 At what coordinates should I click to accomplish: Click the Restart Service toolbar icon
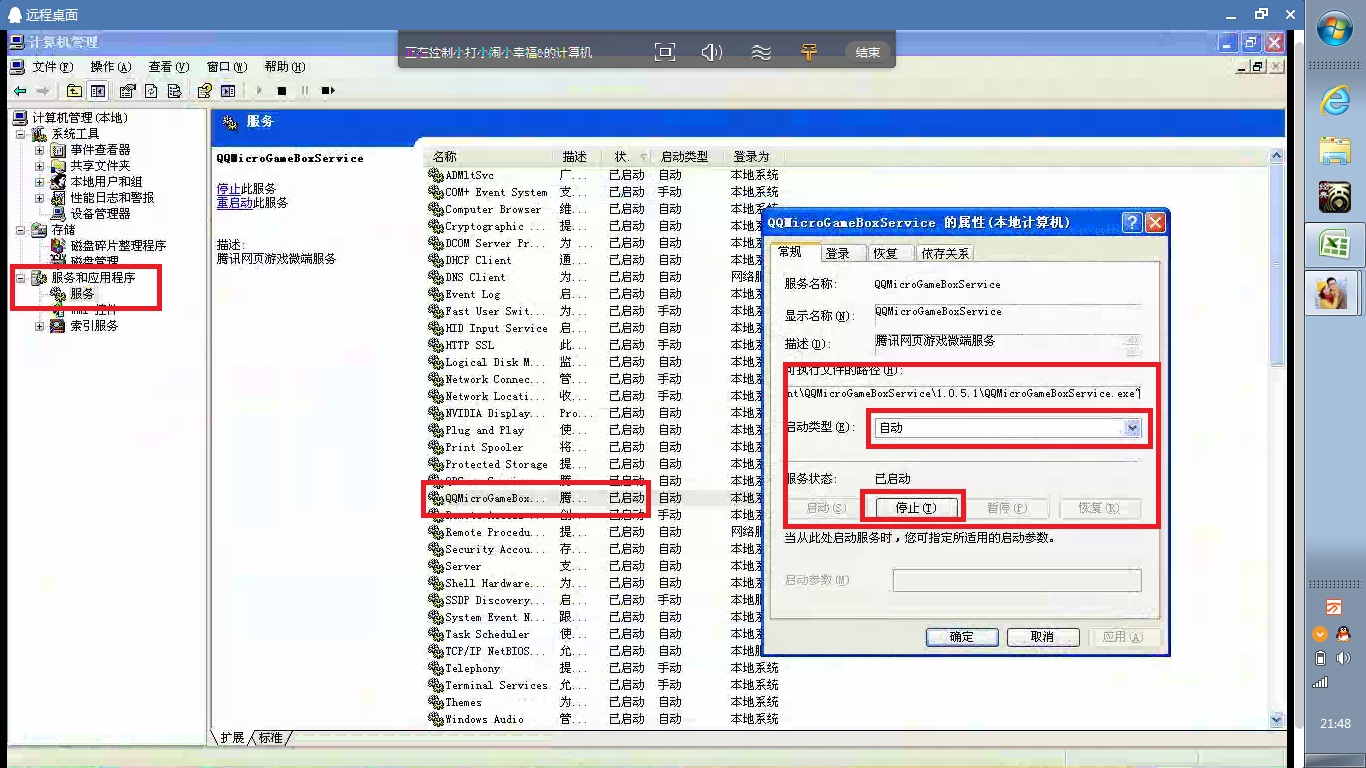[x=327, y=91]
